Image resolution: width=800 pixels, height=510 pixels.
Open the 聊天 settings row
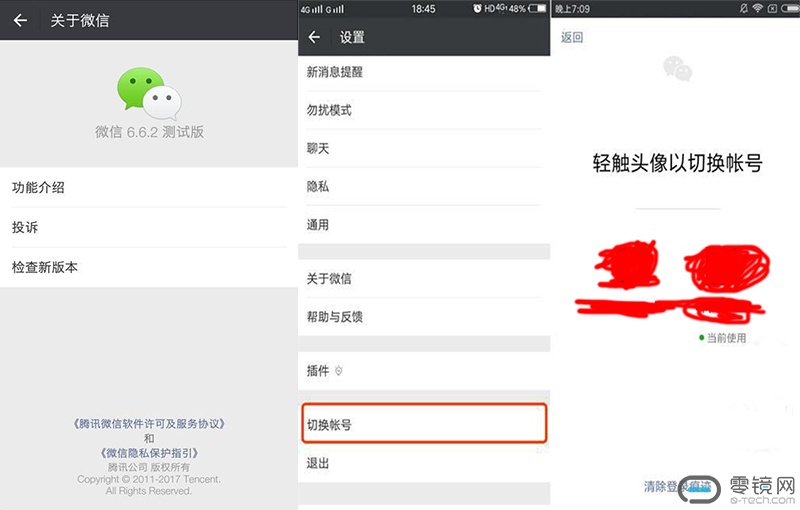[x=424, y=148]
